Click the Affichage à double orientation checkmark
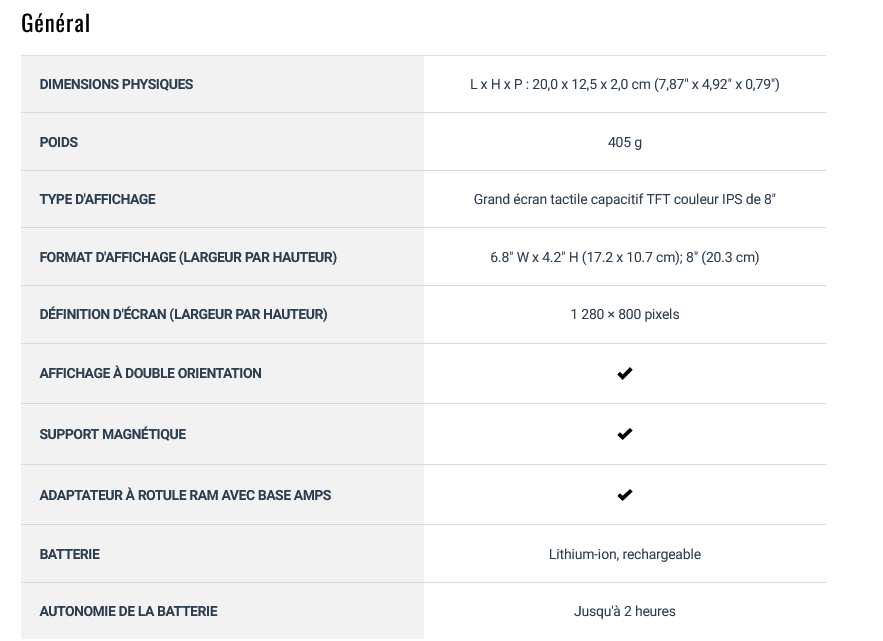883x641 pixels. pos(625,373)
